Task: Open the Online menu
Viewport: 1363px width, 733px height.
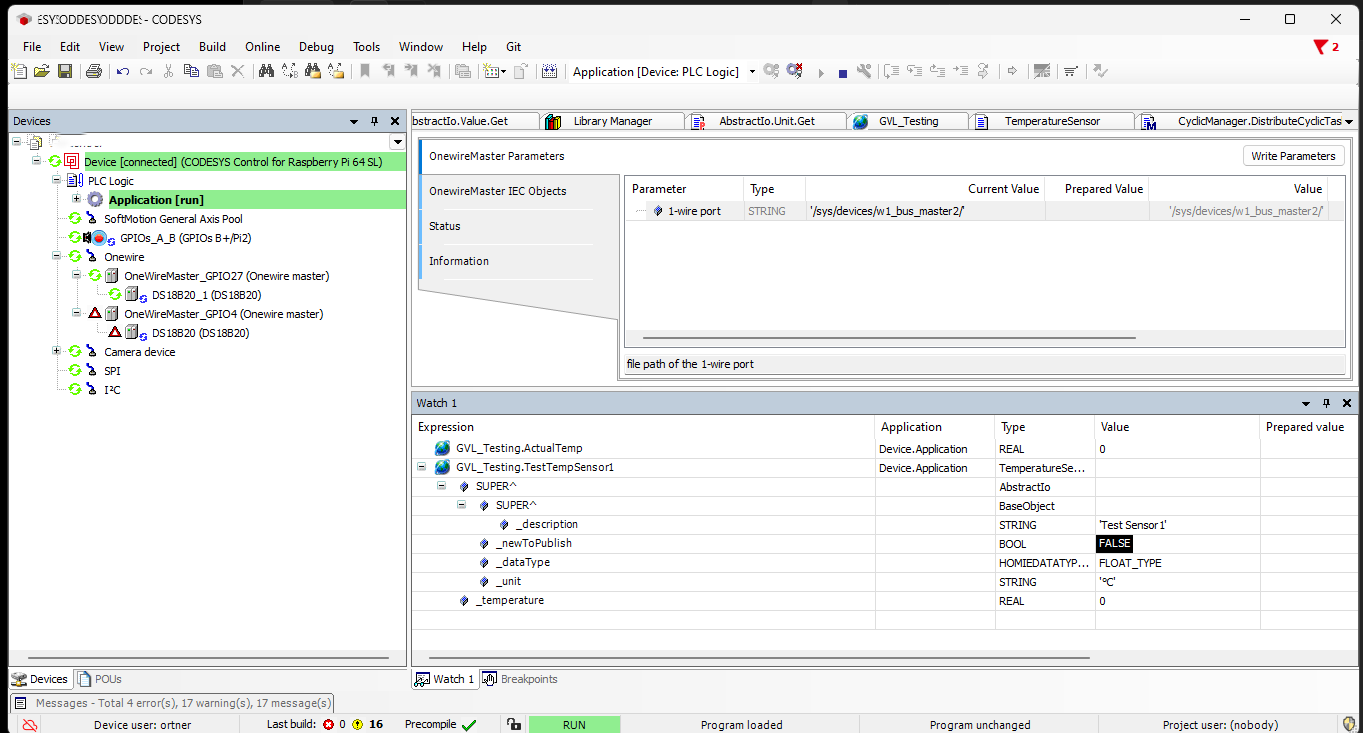Action: (263, 47)
